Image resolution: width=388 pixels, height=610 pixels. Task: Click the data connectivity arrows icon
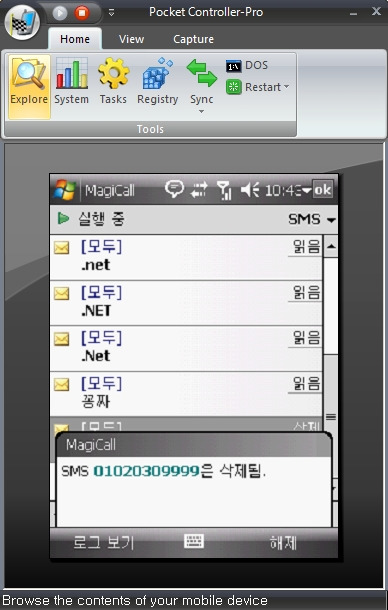(x=199, y=190)
